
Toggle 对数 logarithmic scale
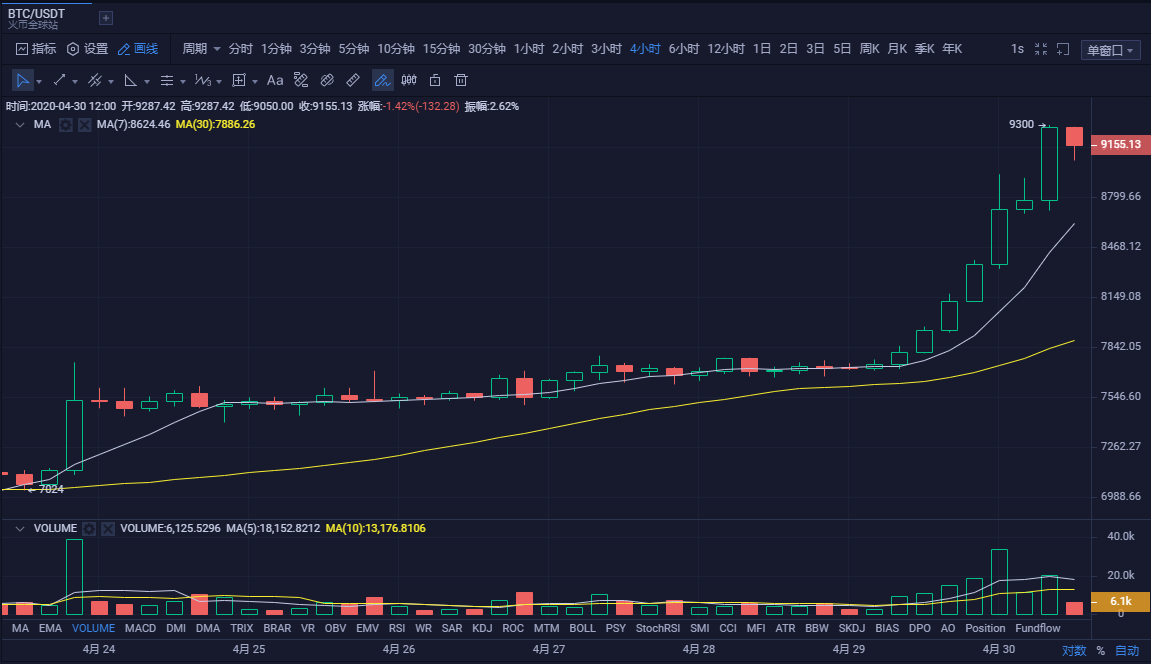1073,650
